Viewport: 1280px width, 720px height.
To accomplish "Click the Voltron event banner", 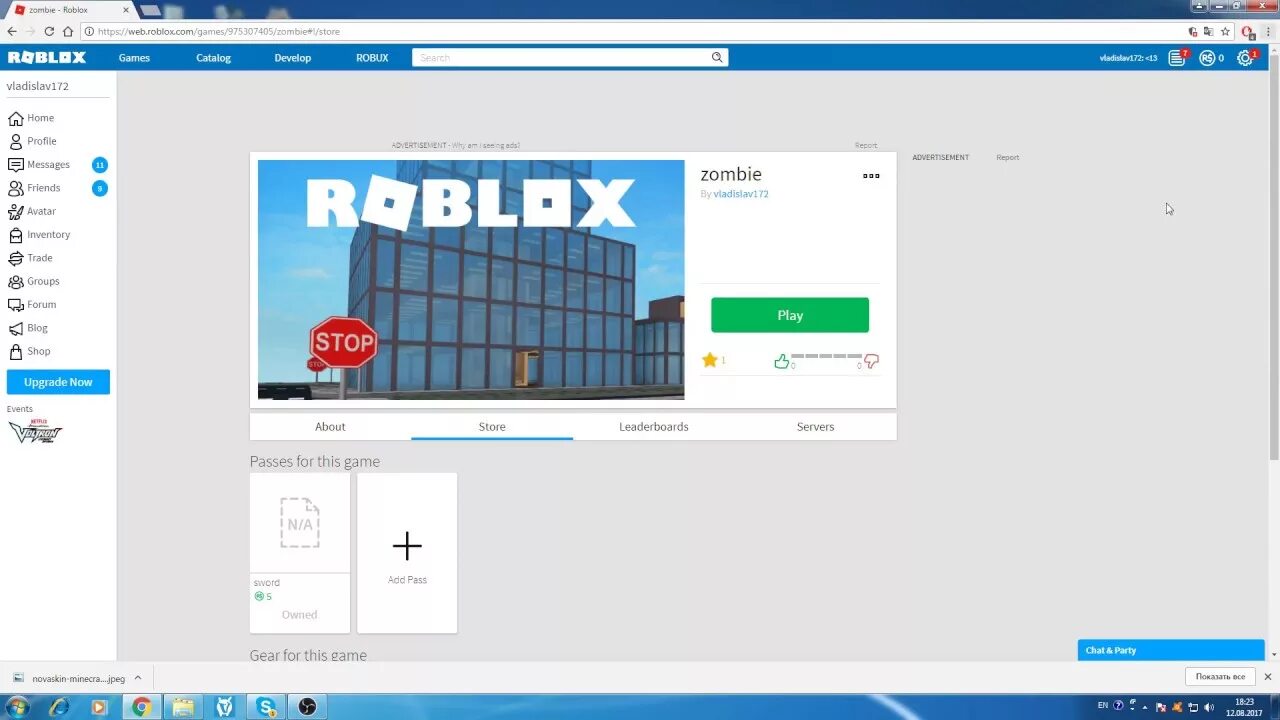I will coord(35,431).
